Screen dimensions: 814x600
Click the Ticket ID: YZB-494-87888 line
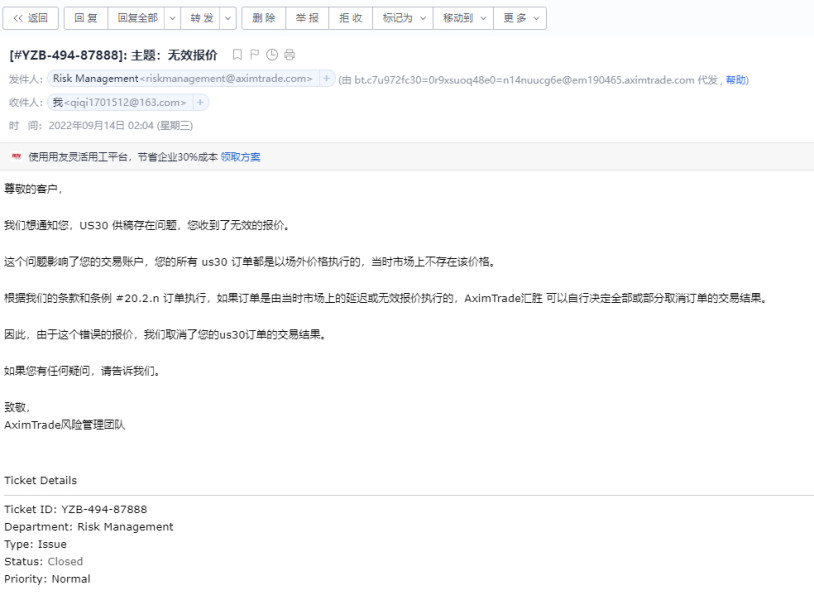pyautogui.click(x=76, y=509)
